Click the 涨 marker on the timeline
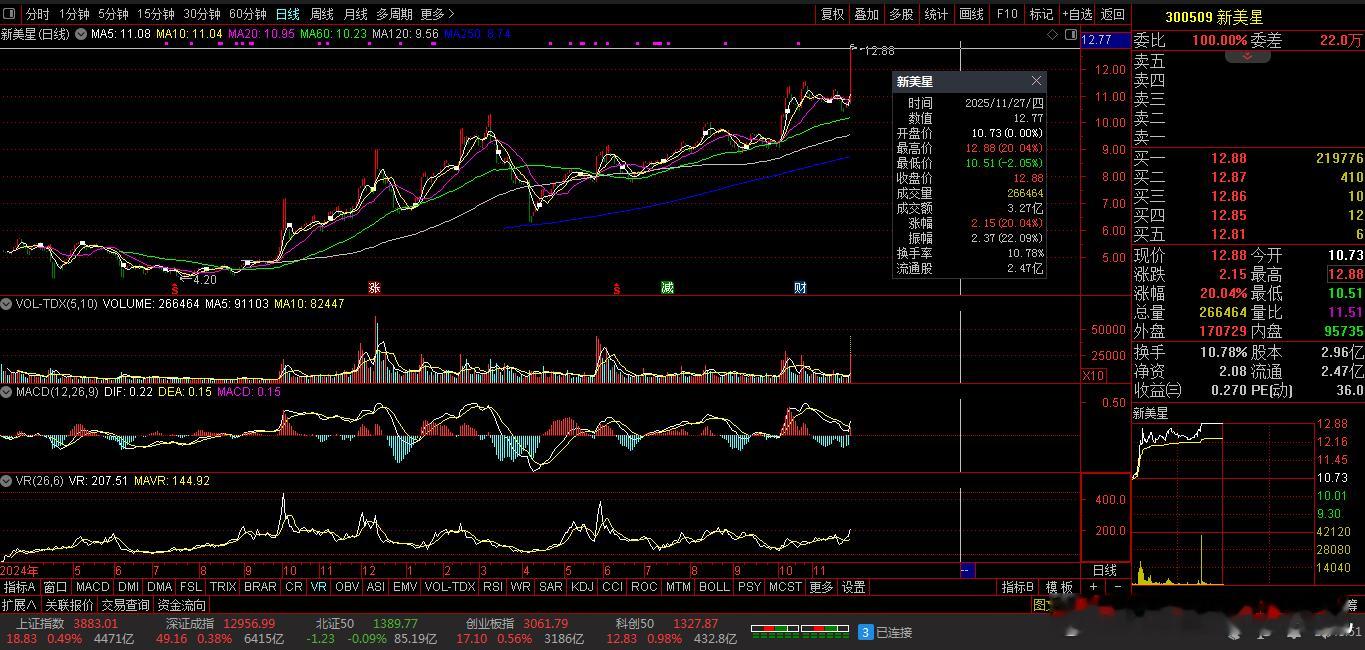 375,288
